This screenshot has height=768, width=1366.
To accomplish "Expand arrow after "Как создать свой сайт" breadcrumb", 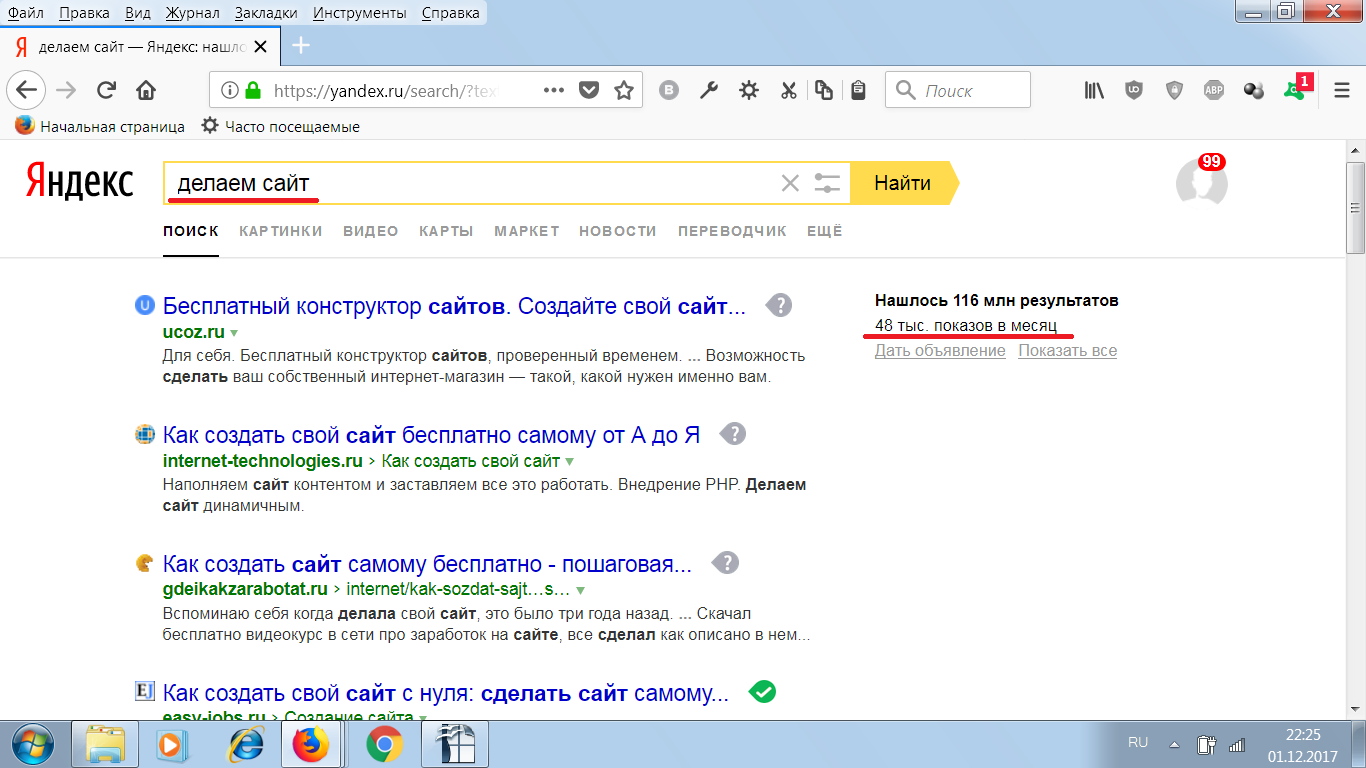I will (x=569, y=462).
